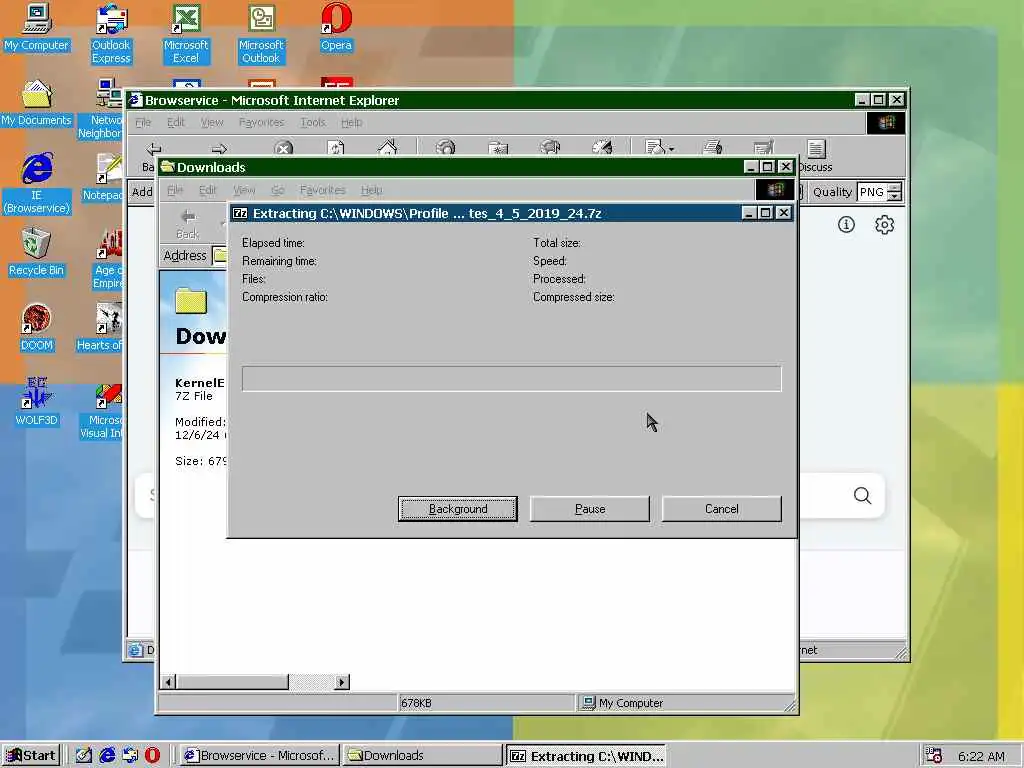Click the magnifier search icon on the page
Viewport: 1024px width, 768px height.
click(862, 496)
